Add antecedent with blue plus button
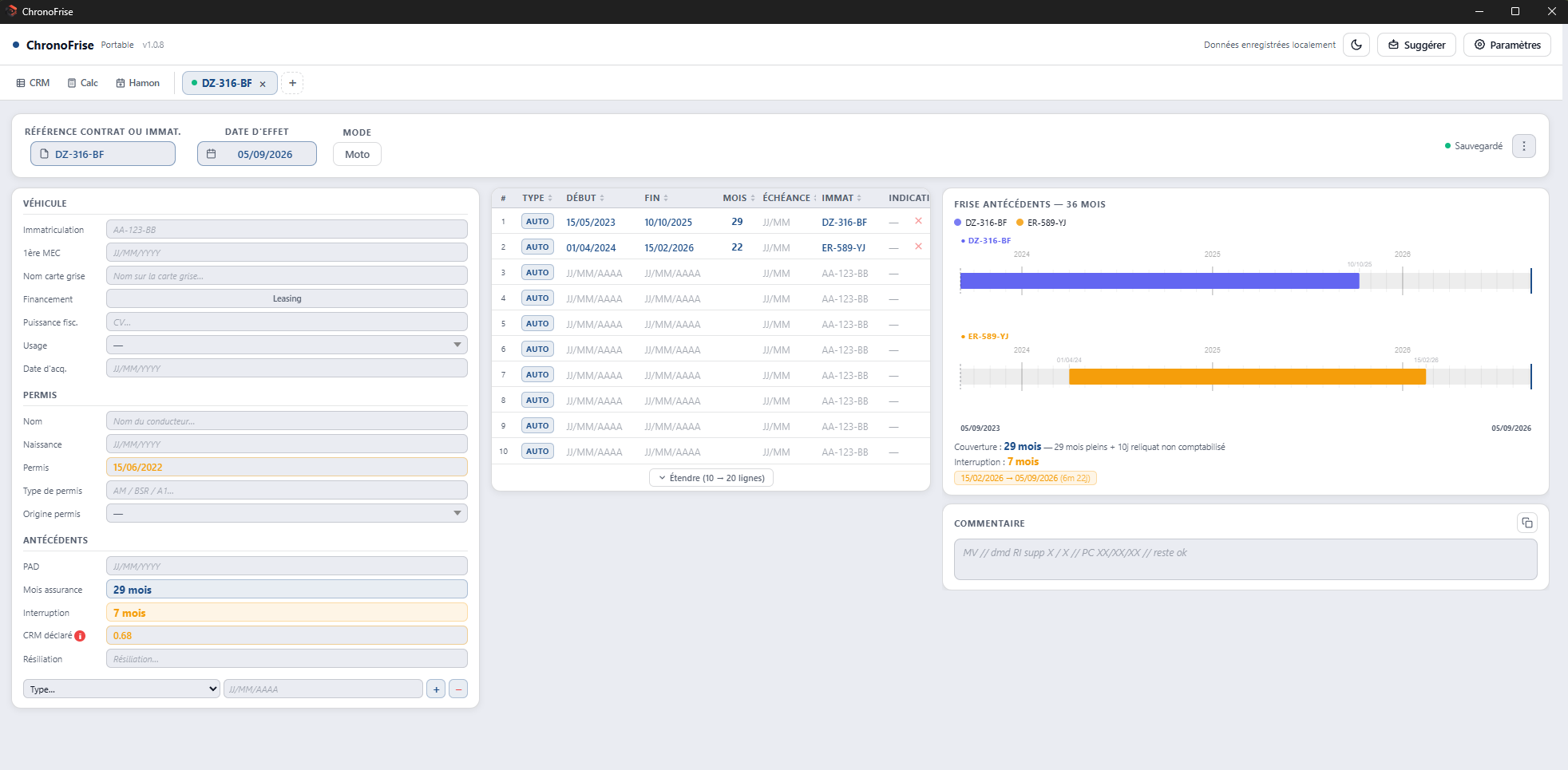 click(436, 689)
